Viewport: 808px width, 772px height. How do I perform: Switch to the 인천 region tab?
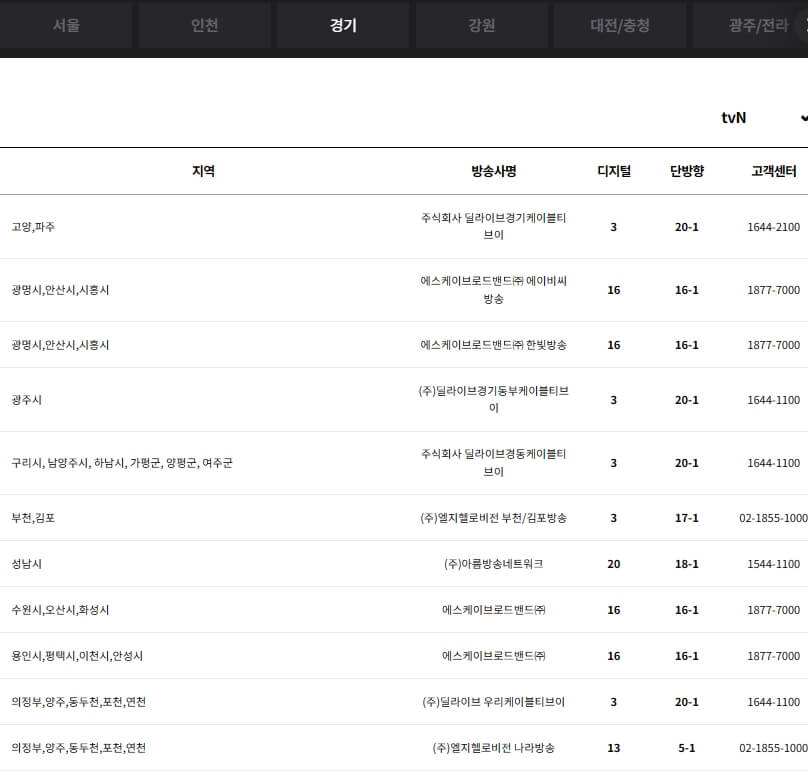(x=205, y=25)
